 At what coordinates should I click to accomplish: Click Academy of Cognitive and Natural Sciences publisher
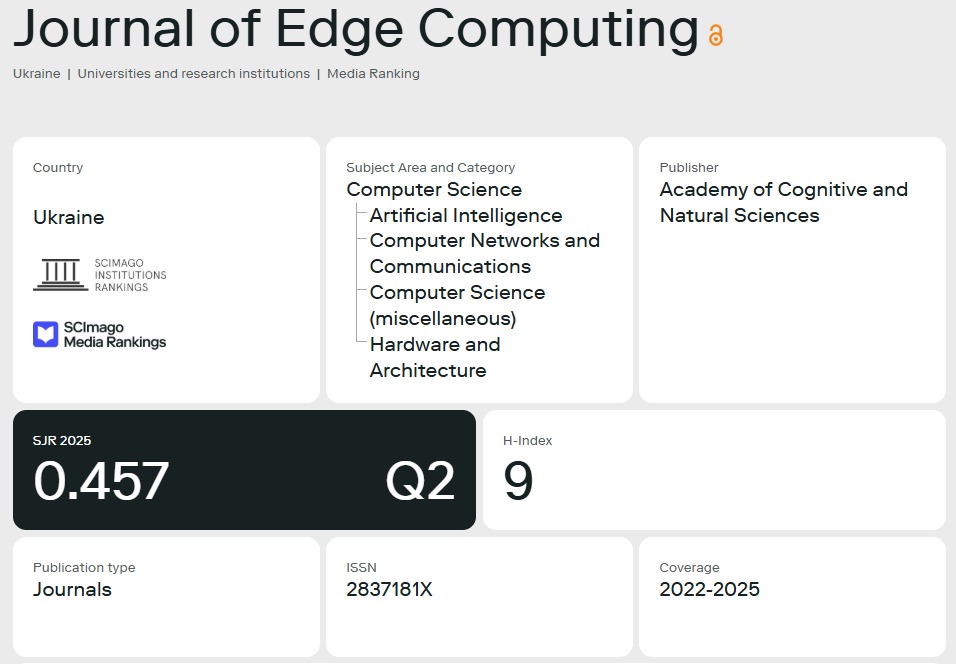tap(783, 202)
